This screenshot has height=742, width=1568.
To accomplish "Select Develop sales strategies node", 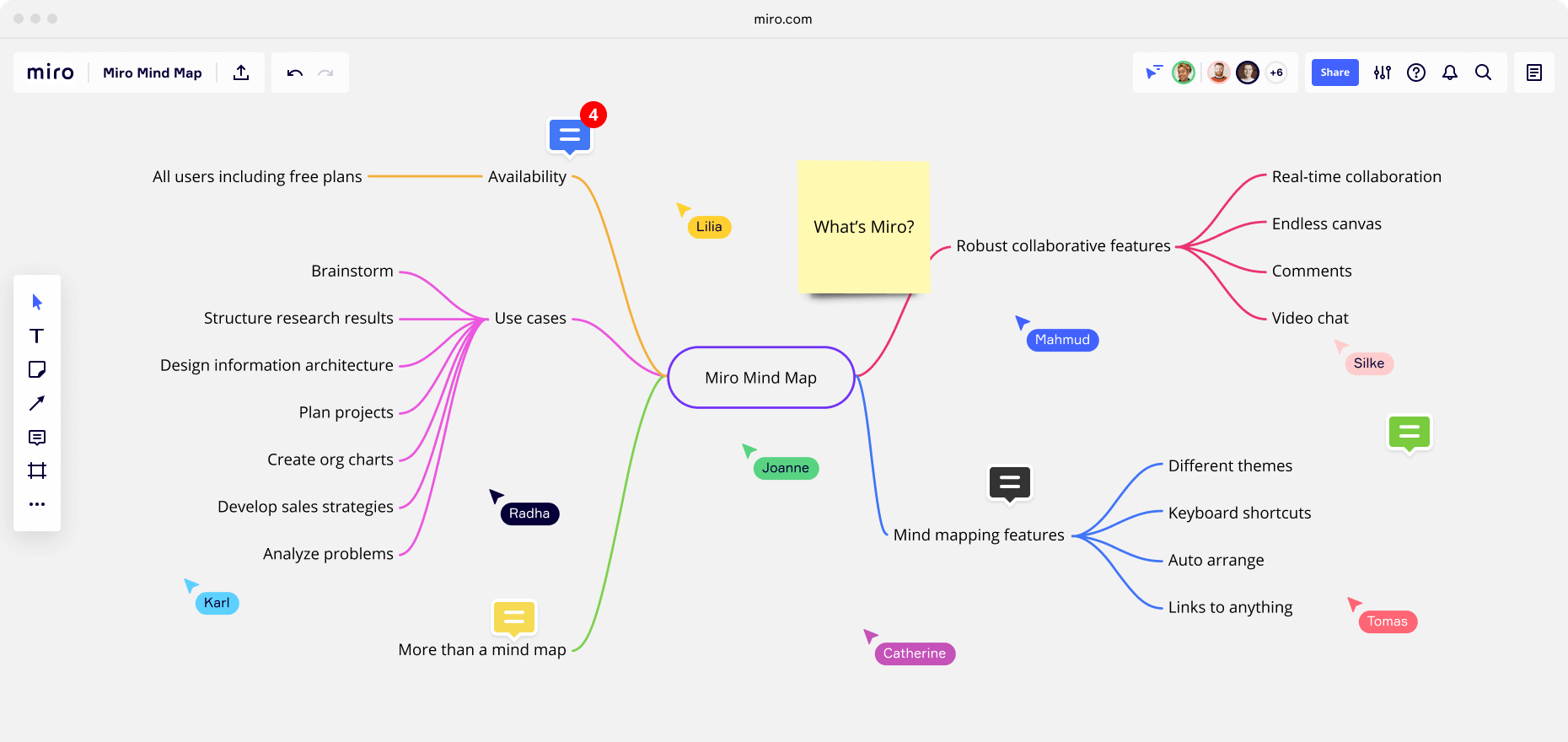I will (305, 508).
